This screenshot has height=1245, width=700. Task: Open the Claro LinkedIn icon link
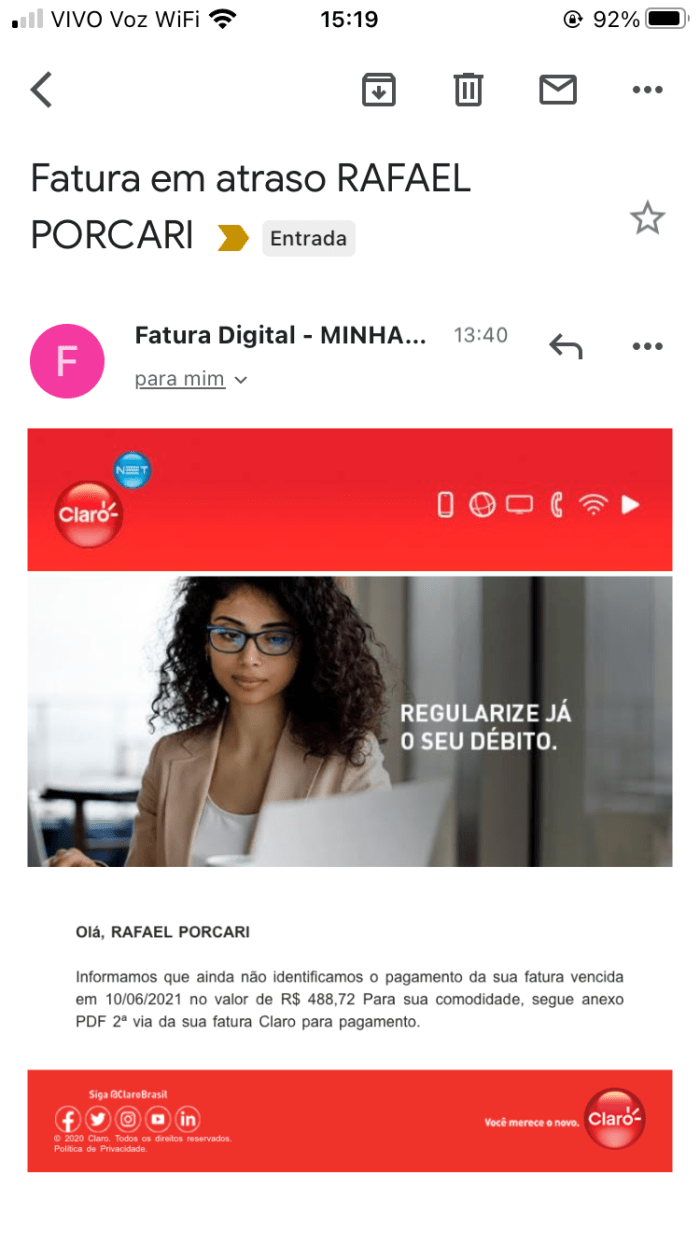point(187,1119)
